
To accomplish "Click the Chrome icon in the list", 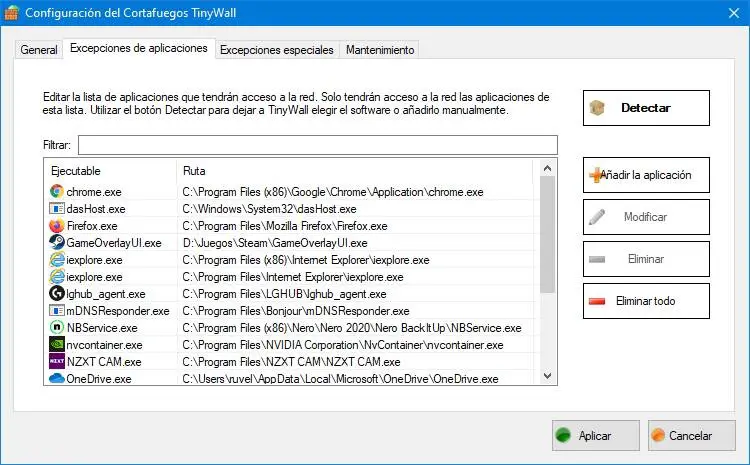I will point(56,192).
